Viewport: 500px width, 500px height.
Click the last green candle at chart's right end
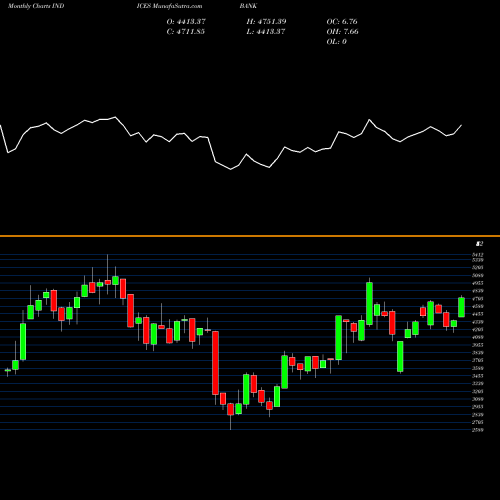[462, 307]
